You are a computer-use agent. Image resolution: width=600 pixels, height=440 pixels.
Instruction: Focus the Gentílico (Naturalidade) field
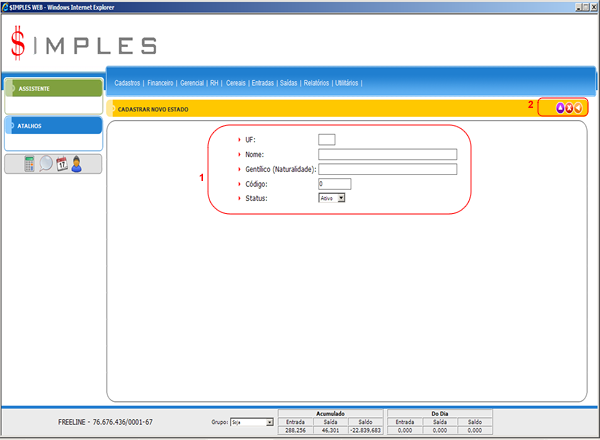(387, 169)
